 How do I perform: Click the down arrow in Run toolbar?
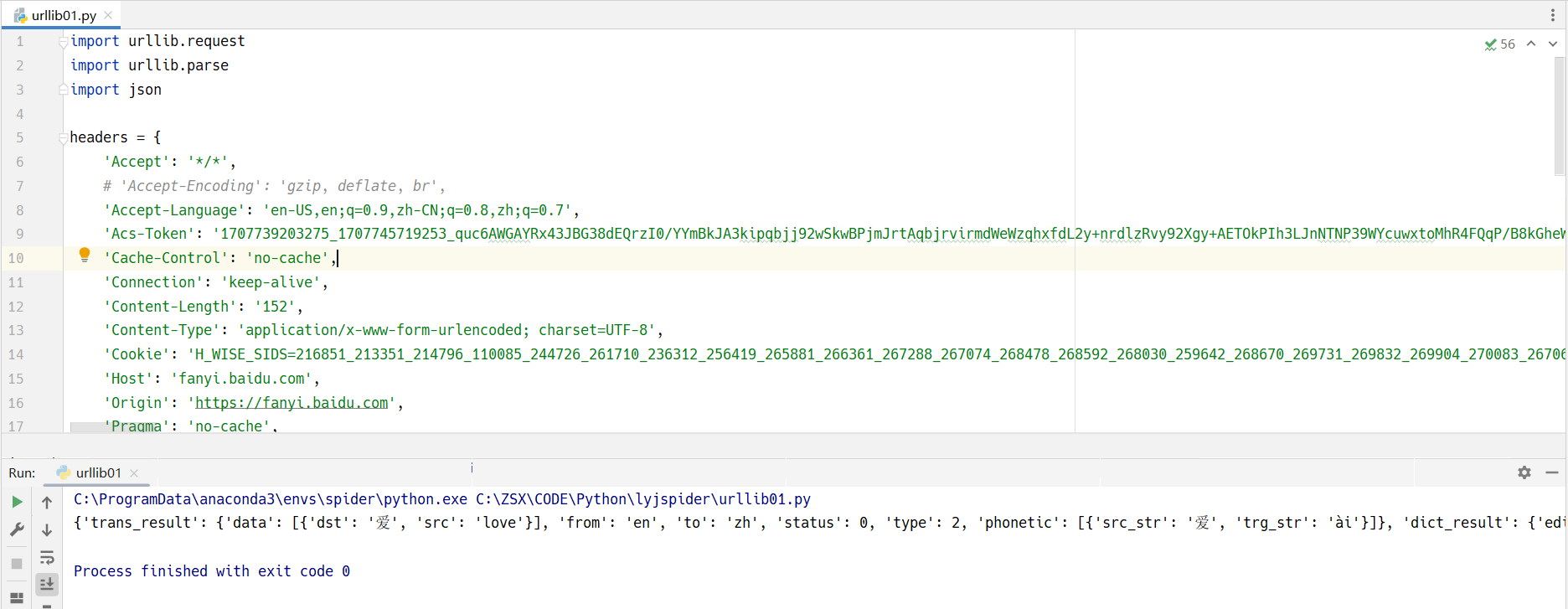click(47, 530)
